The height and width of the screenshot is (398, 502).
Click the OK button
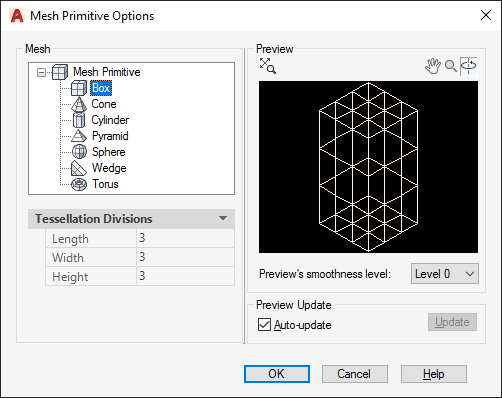coord(277,374)
